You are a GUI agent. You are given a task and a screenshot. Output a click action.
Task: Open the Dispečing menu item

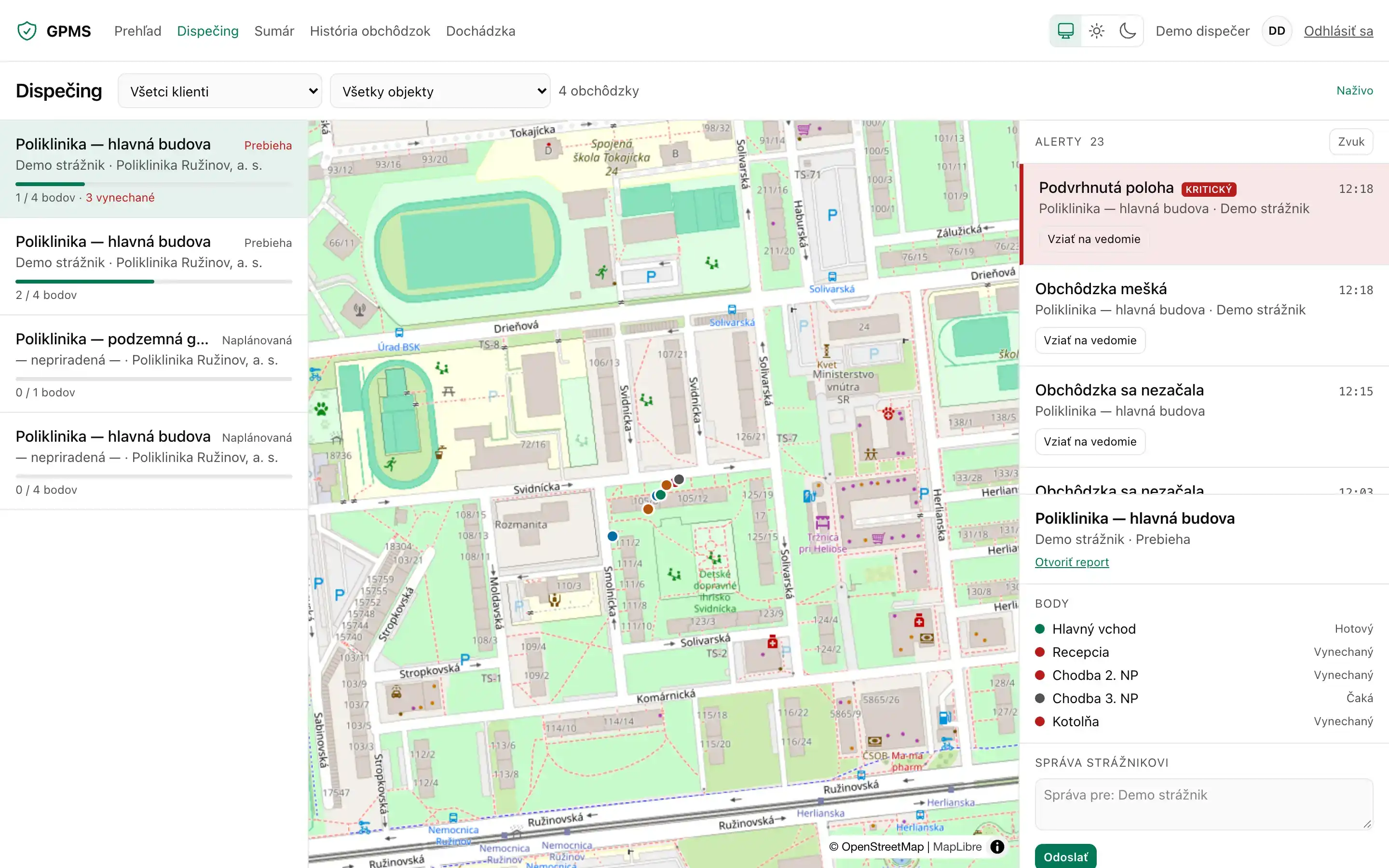208,31
